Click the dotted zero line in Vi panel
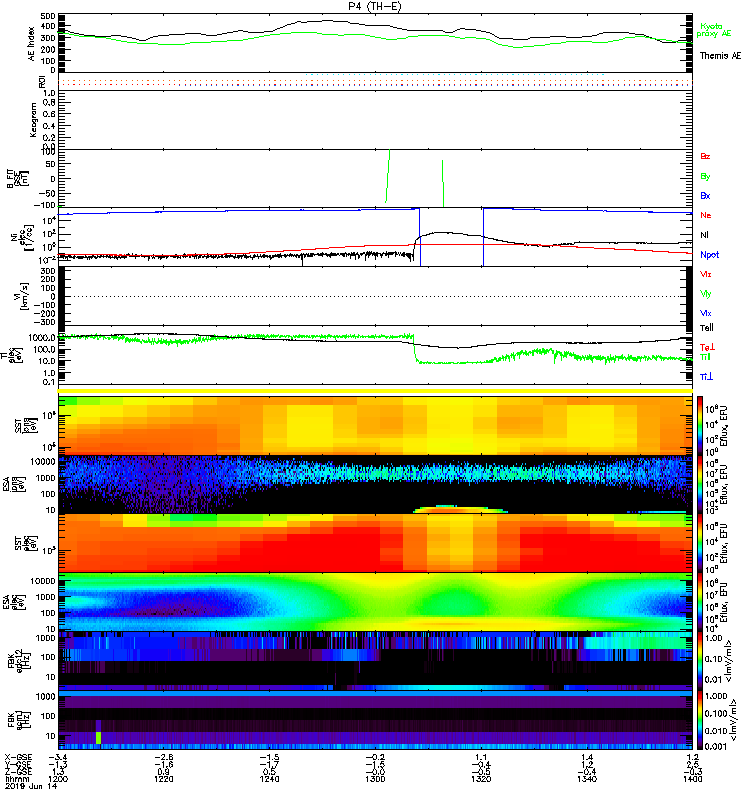Viewport: 750px width, 800px height. (375, 296)
